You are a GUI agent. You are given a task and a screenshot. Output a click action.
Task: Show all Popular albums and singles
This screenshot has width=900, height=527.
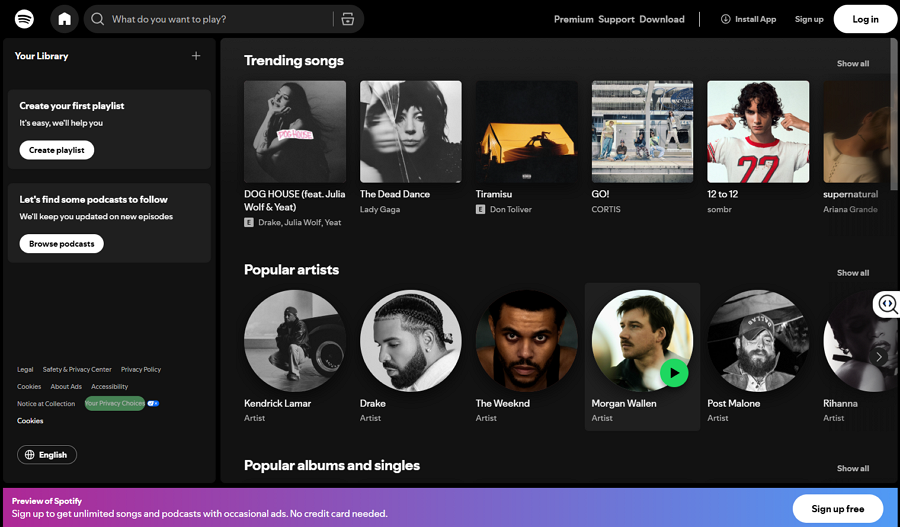[x=852, y=468]
